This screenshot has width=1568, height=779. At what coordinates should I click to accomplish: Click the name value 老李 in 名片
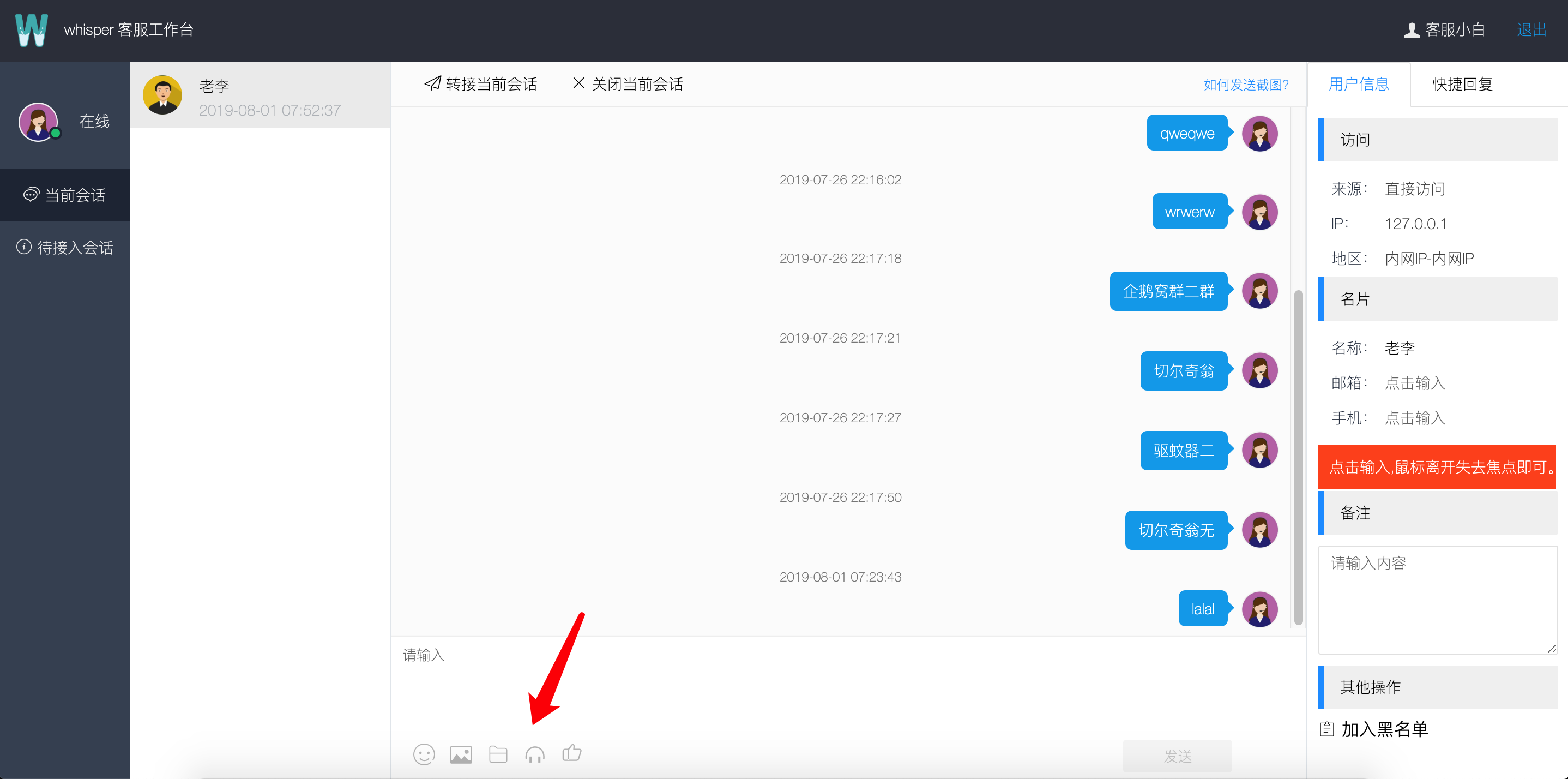[1400, 348]
